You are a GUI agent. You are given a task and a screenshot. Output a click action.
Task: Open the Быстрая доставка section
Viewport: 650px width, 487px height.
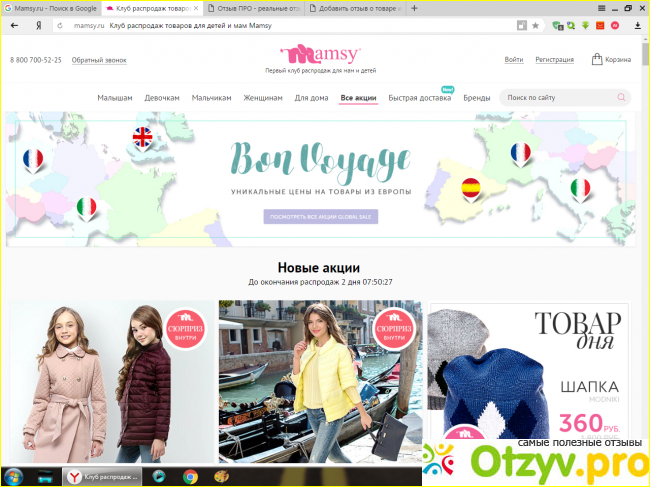[x=418, y=98]
